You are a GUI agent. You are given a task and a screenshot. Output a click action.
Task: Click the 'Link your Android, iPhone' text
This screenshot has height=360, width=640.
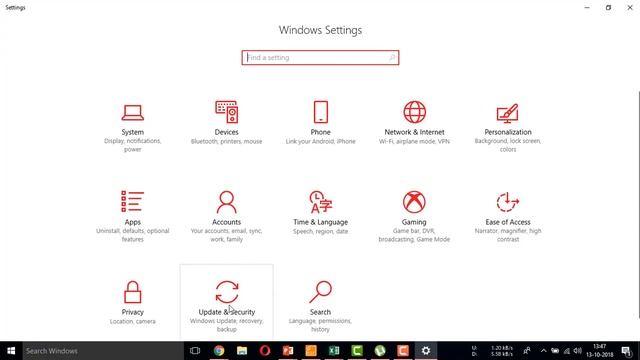pos(320,141)
